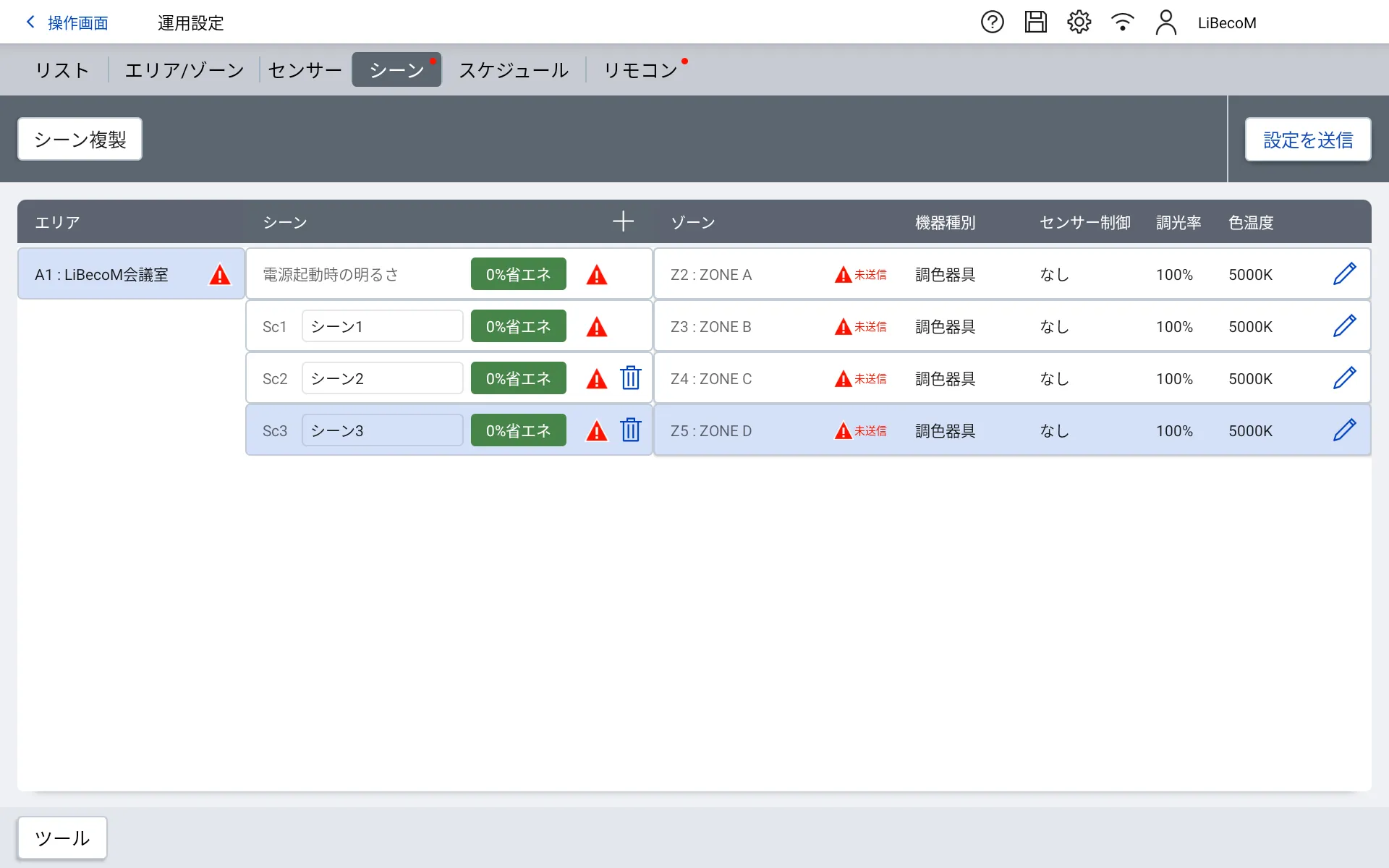Image resolution: width=1389 pixels, height=868 pixels.
Task: Switch to the スケジュール tab
Action: (514, 70)
